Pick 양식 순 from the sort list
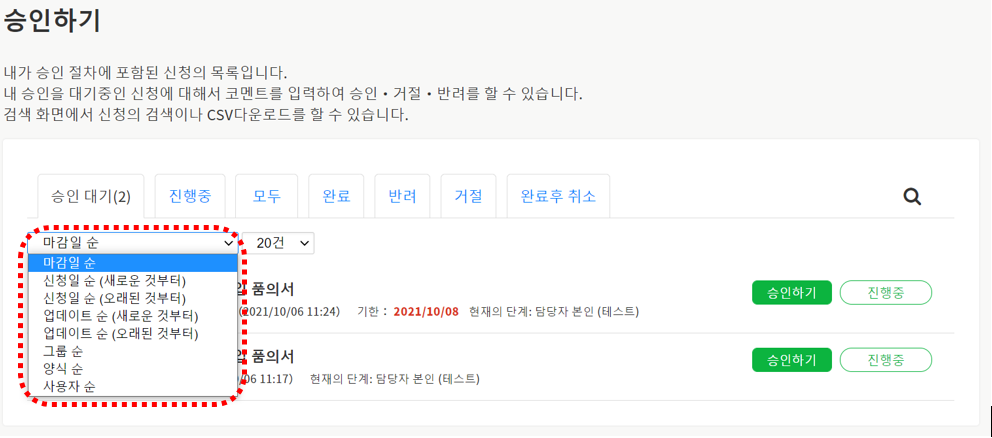Image resolution: width=992 pixels, height=438 pixels. coord(63,368)
